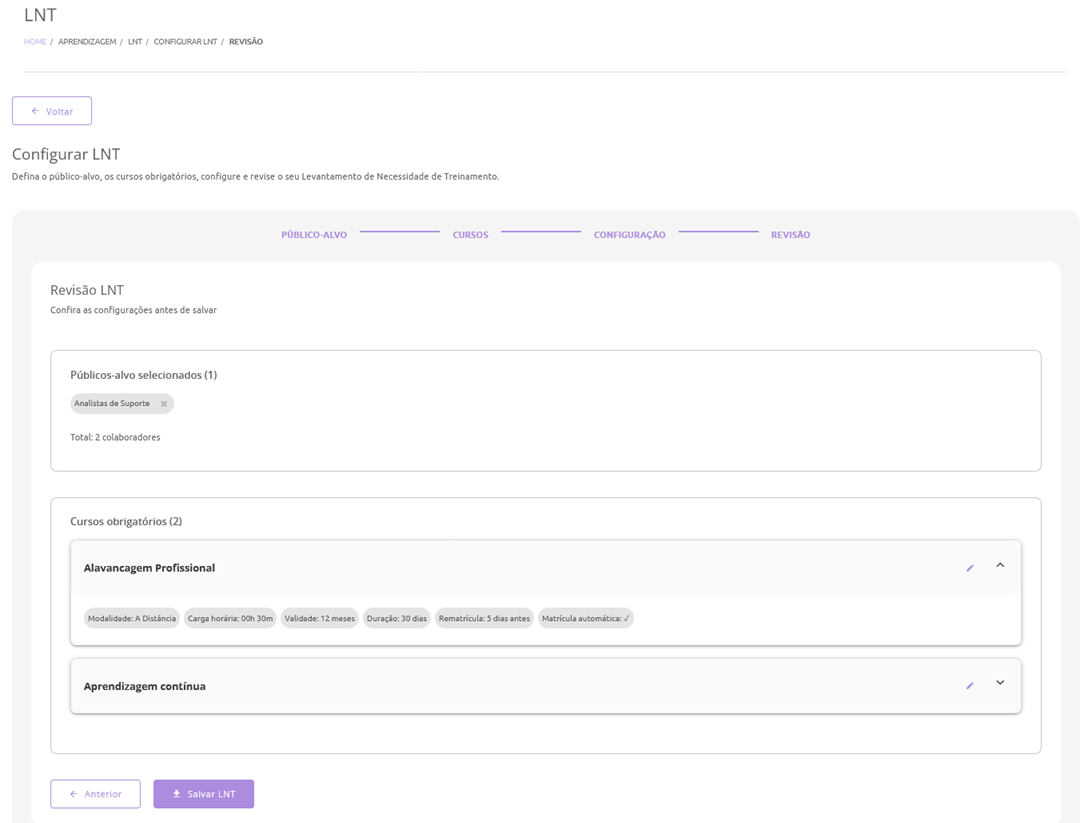Remove the Analistas de Suporte chip
Screen dimensions: 1092x823
(164, 404)
